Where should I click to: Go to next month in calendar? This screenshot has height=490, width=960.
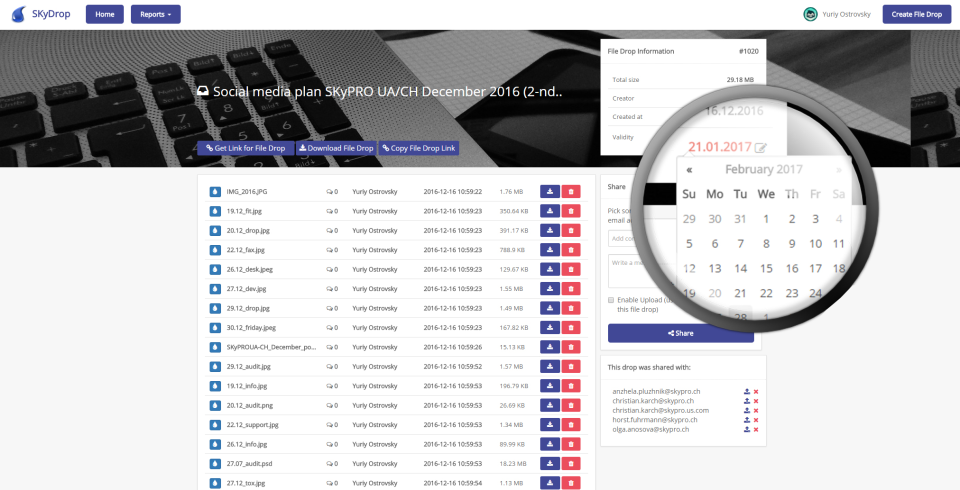838,170
